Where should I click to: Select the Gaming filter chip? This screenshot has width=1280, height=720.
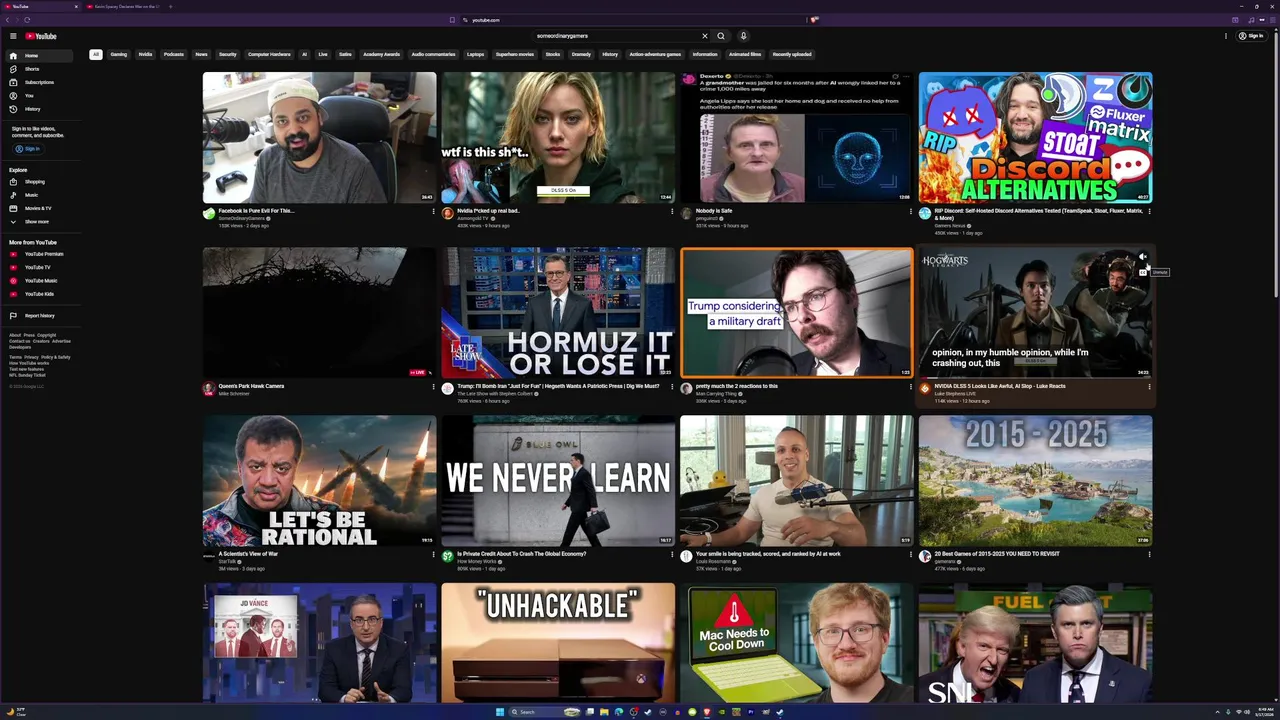click(x=119, y=54)
